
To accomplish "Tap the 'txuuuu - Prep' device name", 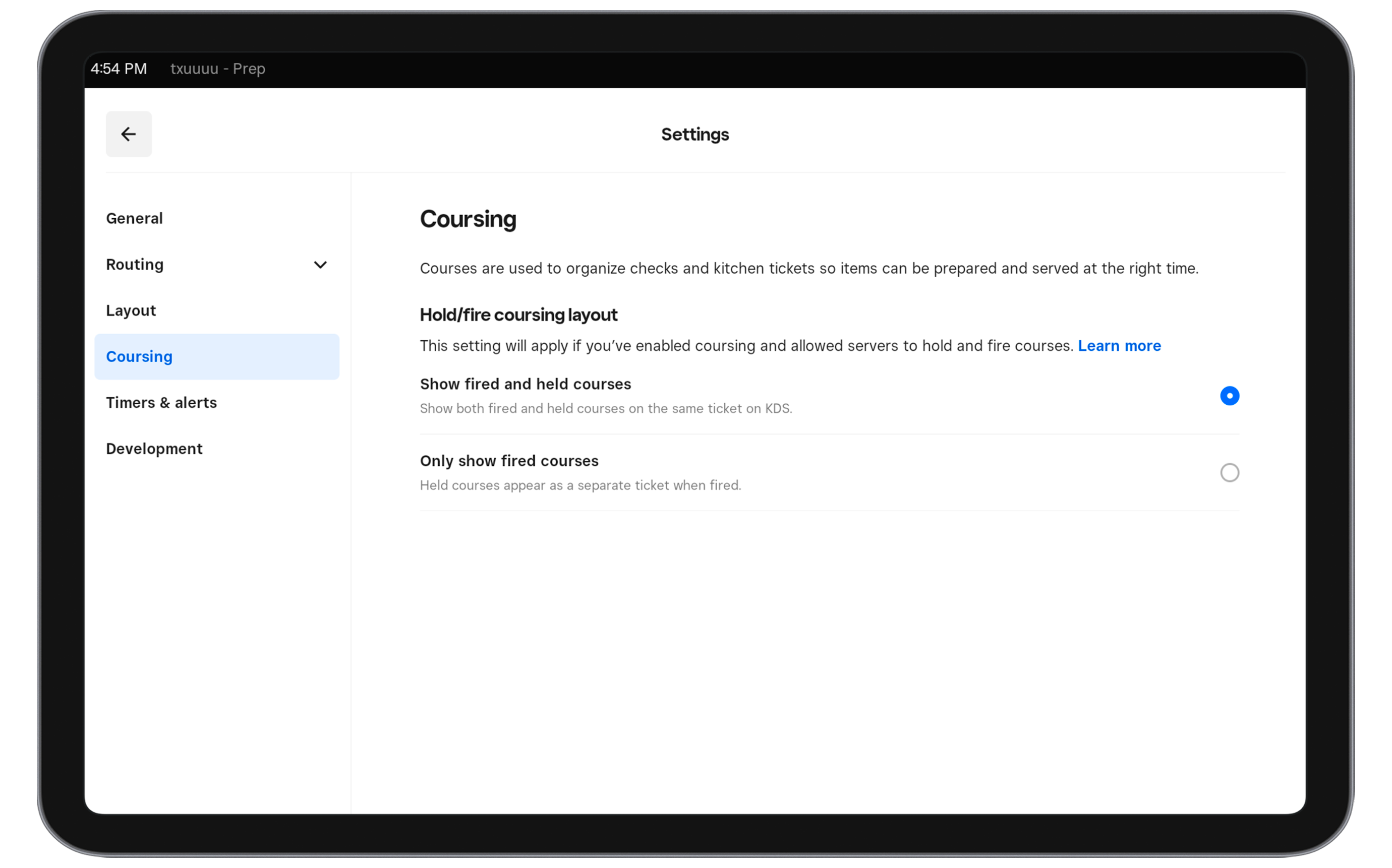I will 218,69.
